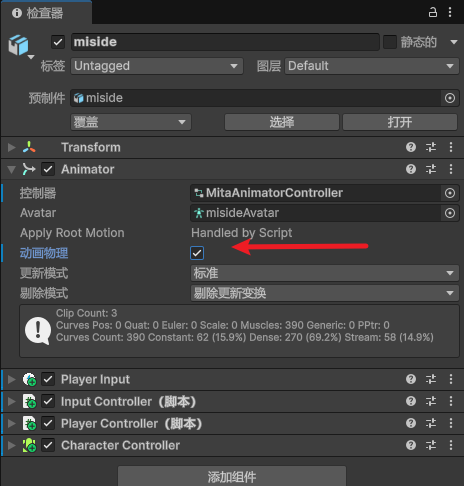
Task: Click the 'Apply Root Motion' label
Action: click(72, 233)
